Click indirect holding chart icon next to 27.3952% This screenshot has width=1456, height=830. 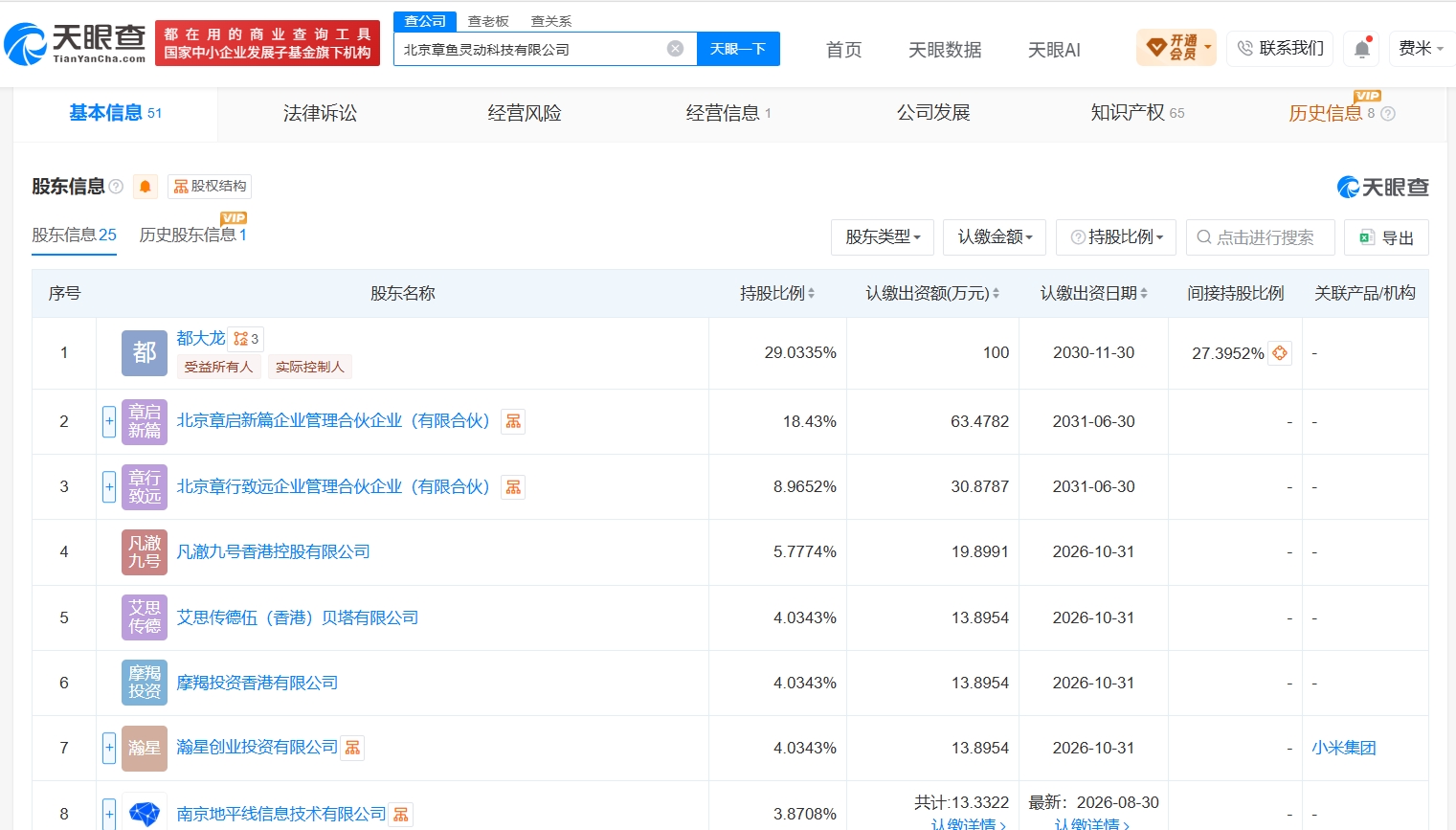1279,353
